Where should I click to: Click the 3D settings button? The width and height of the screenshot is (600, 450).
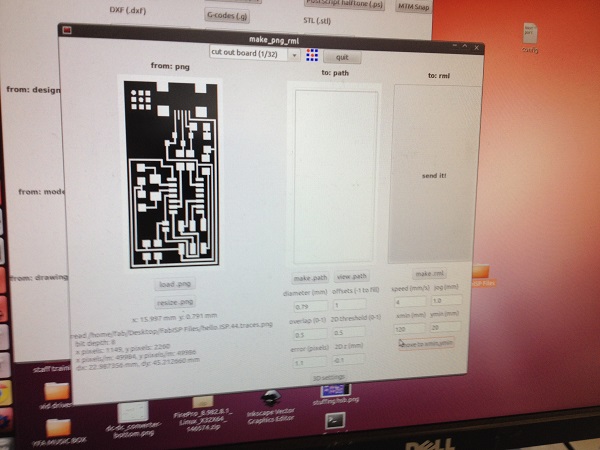[329, 378]
